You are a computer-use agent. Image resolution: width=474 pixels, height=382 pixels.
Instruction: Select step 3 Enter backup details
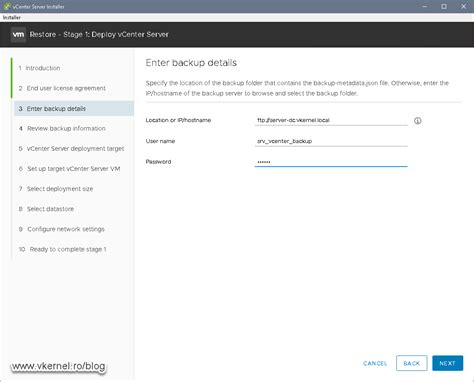pos(74,109)
